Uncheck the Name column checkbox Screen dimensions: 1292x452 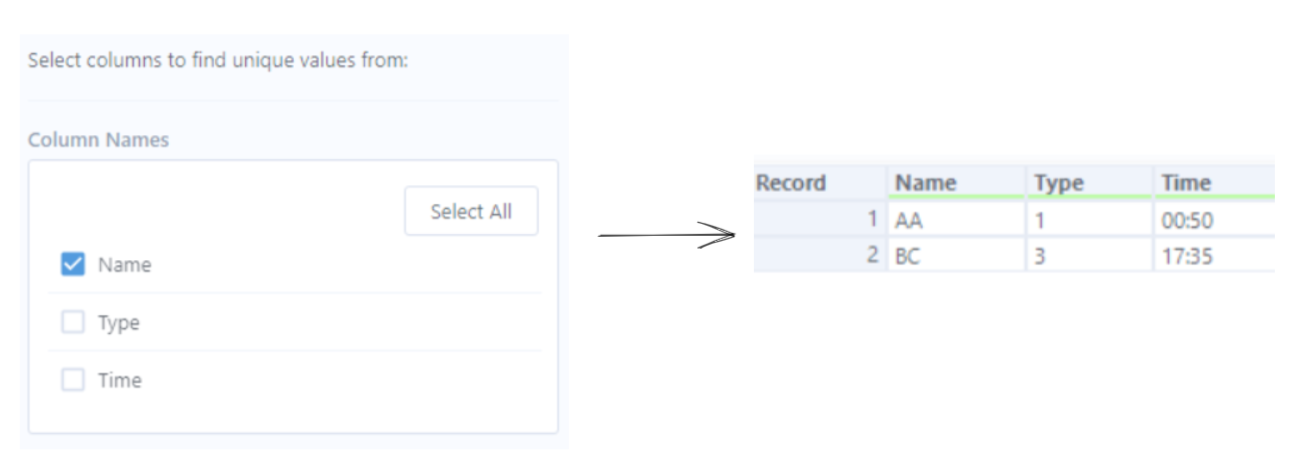tap(73, 265)
